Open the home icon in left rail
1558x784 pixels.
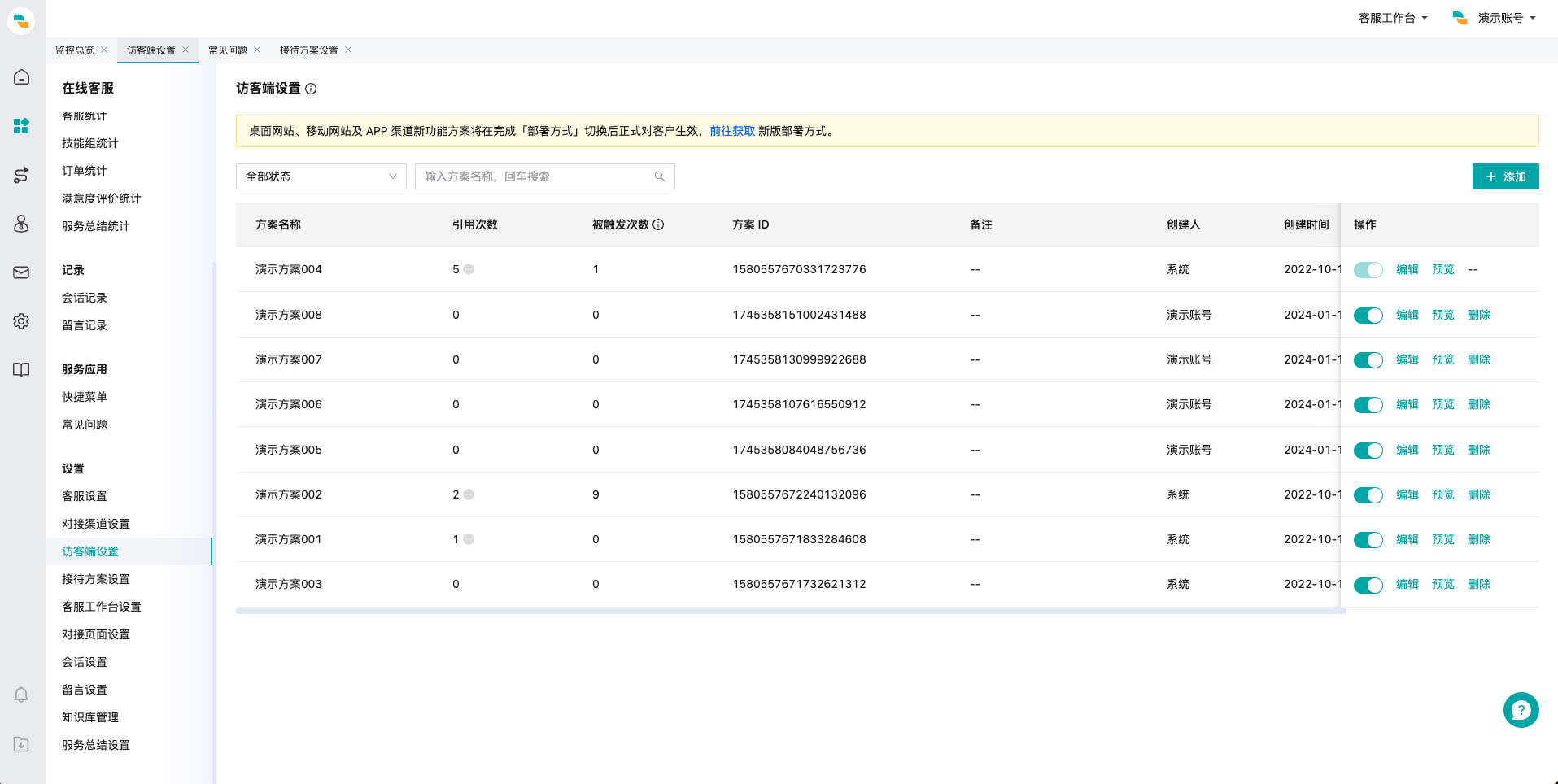[21, 77]
